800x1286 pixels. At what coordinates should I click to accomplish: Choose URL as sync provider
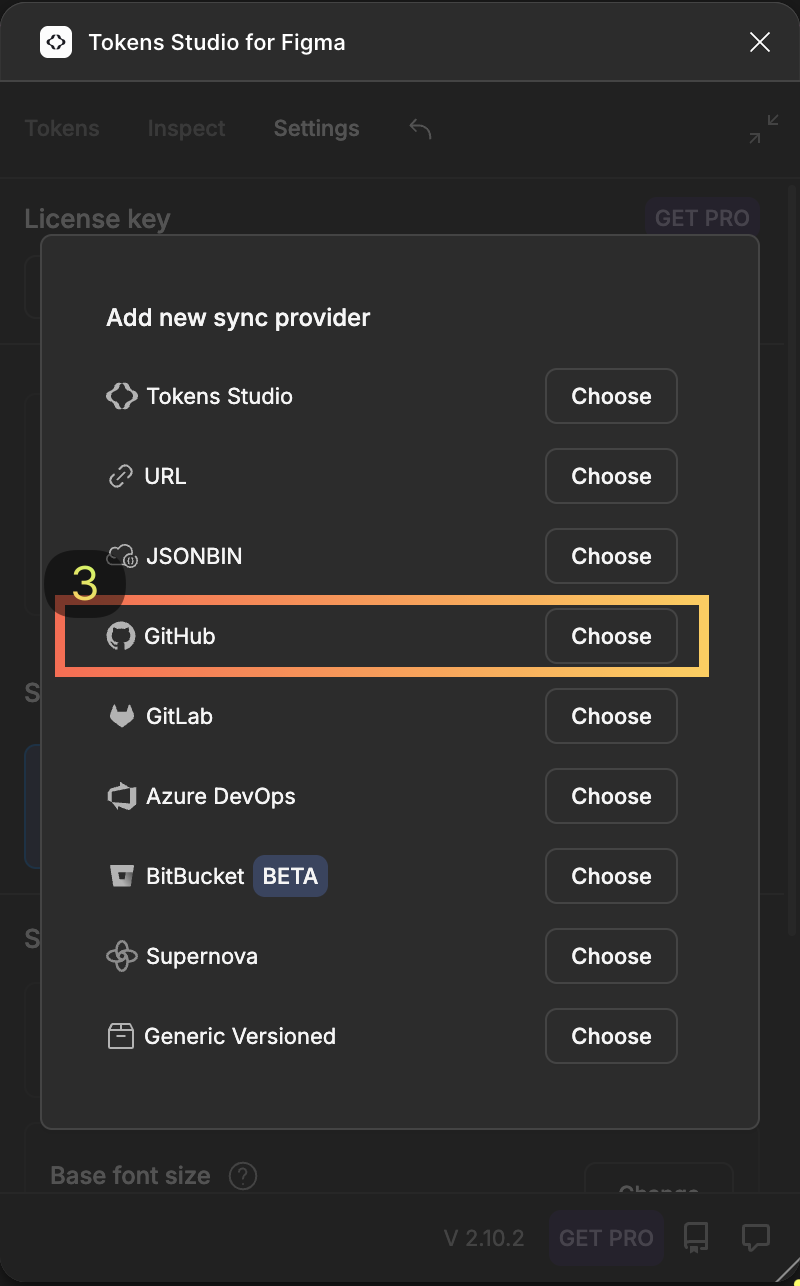tap(611, 476)
